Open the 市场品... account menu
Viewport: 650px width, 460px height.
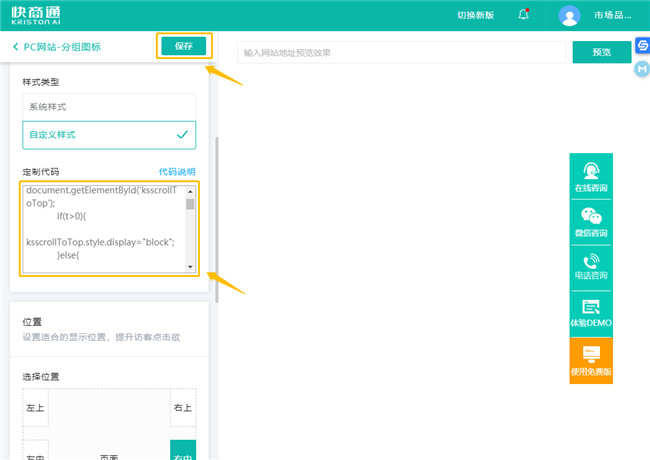click(x=612, y=16)
